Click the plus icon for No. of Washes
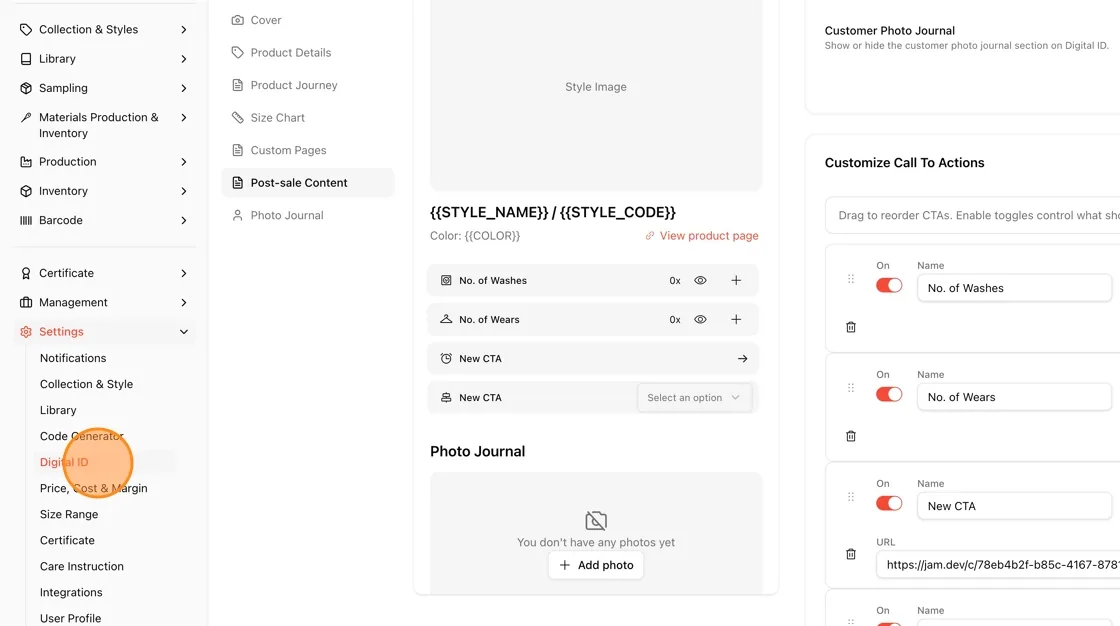This screenshot has width=1120, height=626. click(x=736, y=280)
